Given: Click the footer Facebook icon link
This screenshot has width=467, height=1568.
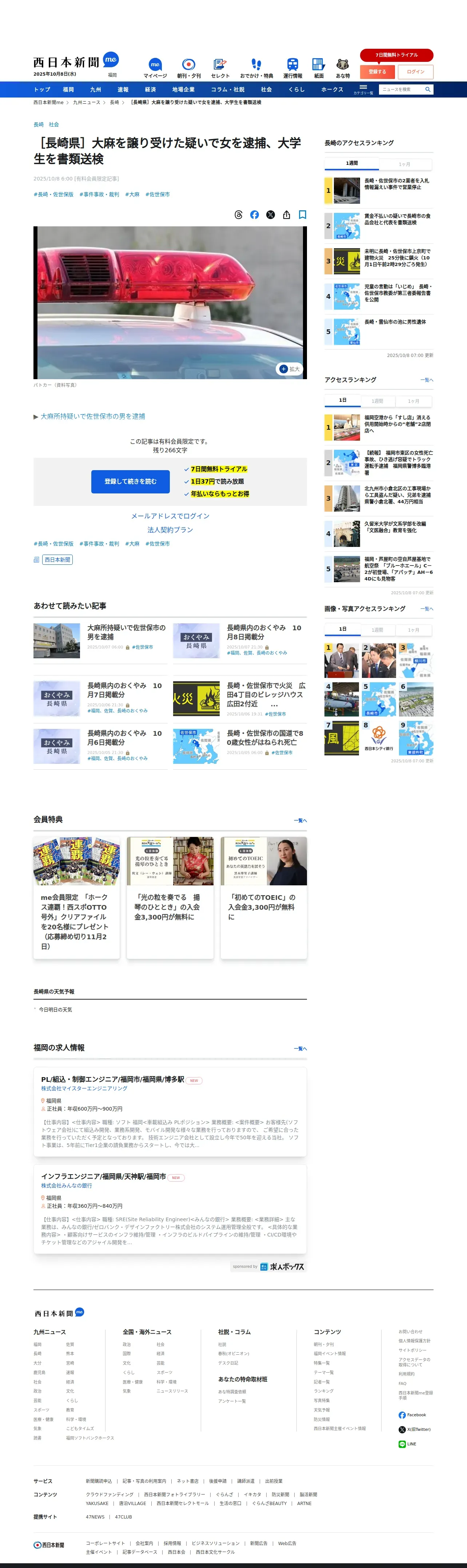Looking at the screenshot, I should [412, 1414].
